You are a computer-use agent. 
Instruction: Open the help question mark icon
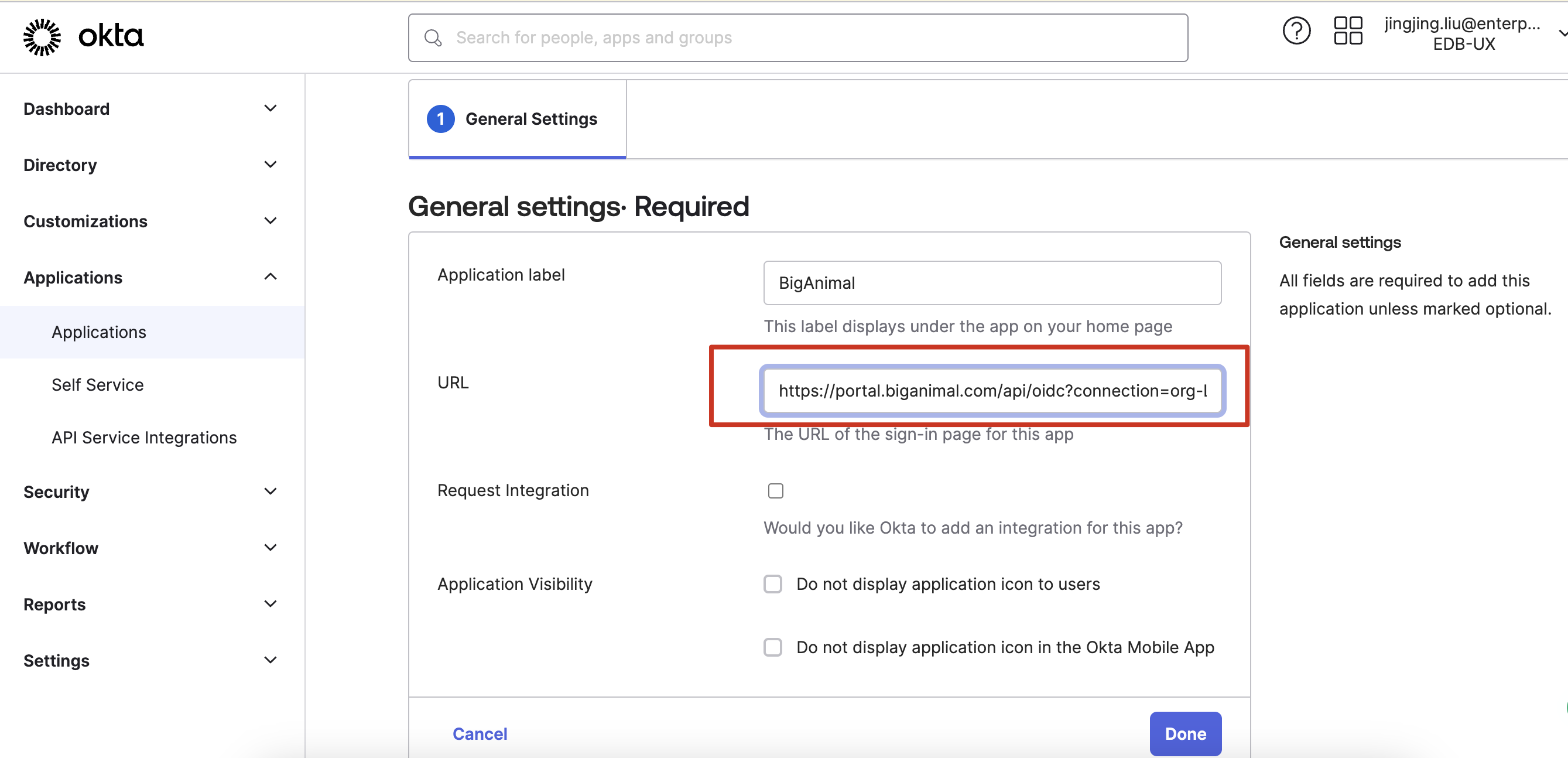click(1296, 30)
